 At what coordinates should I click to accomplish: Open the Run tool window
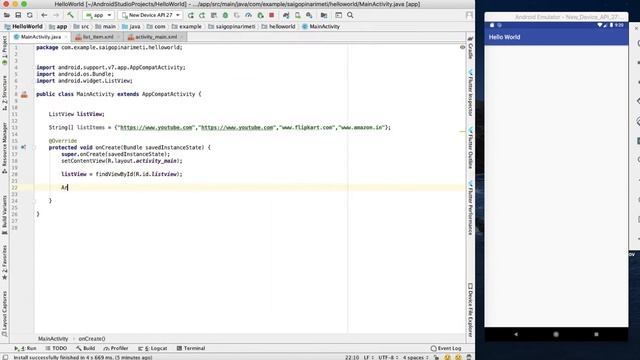25,348
